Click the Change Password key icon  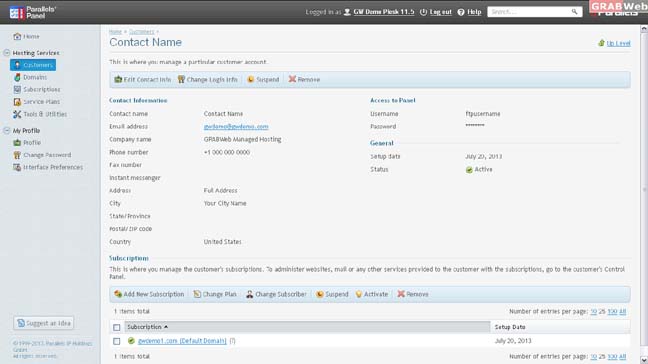tap(17, 155)
